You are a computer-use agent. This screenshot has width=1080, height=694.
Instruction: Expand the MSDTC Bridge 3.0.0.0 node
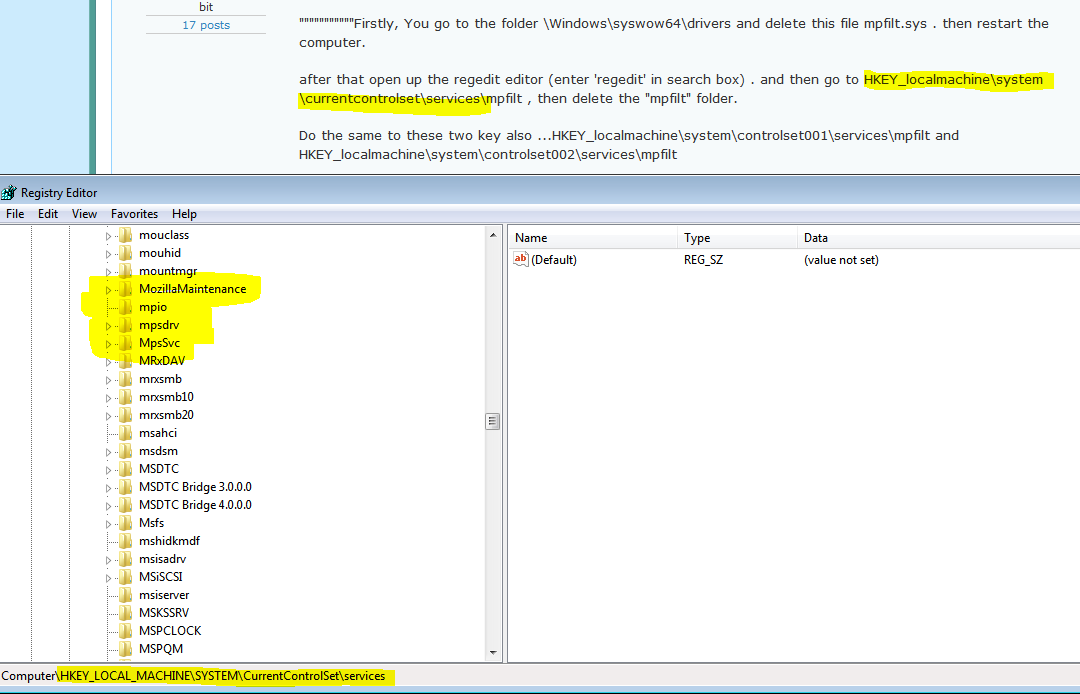click(x=109, y=488)
